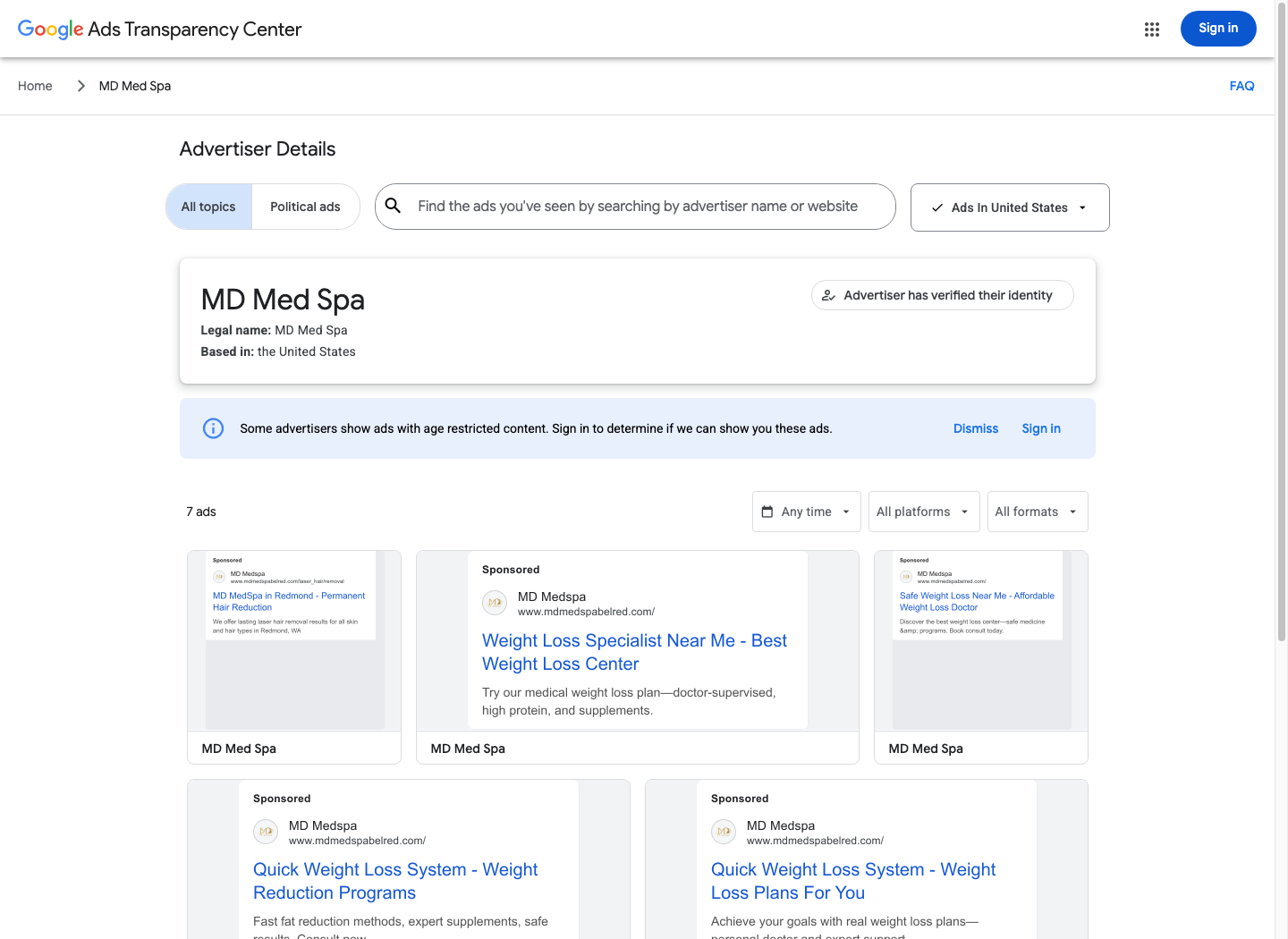Expand the Any time date filter
Viewport: 1288px width, 939px height.
pyautogui.click(x=807, y=512)
